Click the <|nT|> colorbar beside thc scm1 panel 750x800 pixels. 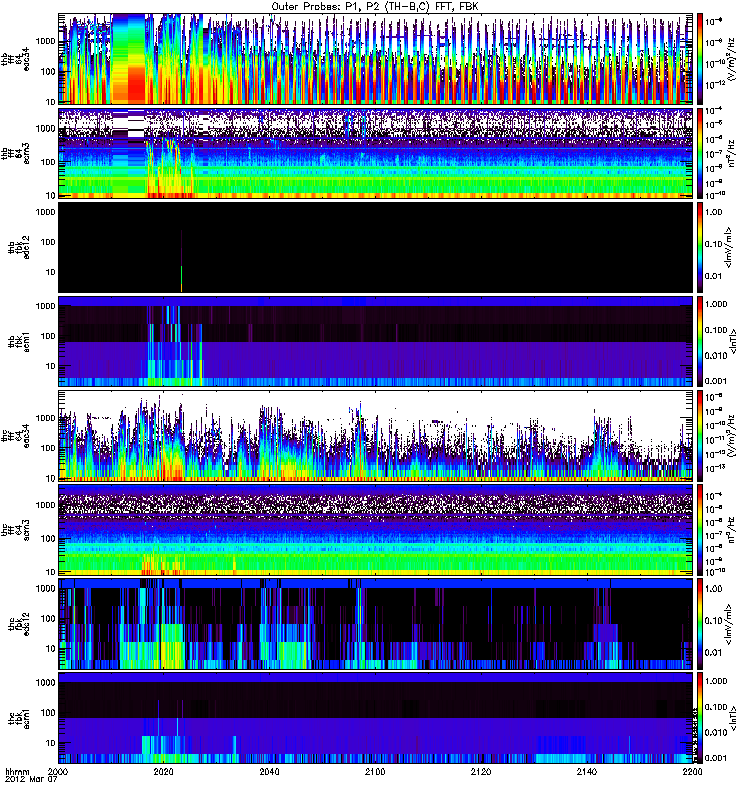click(700, 718)
